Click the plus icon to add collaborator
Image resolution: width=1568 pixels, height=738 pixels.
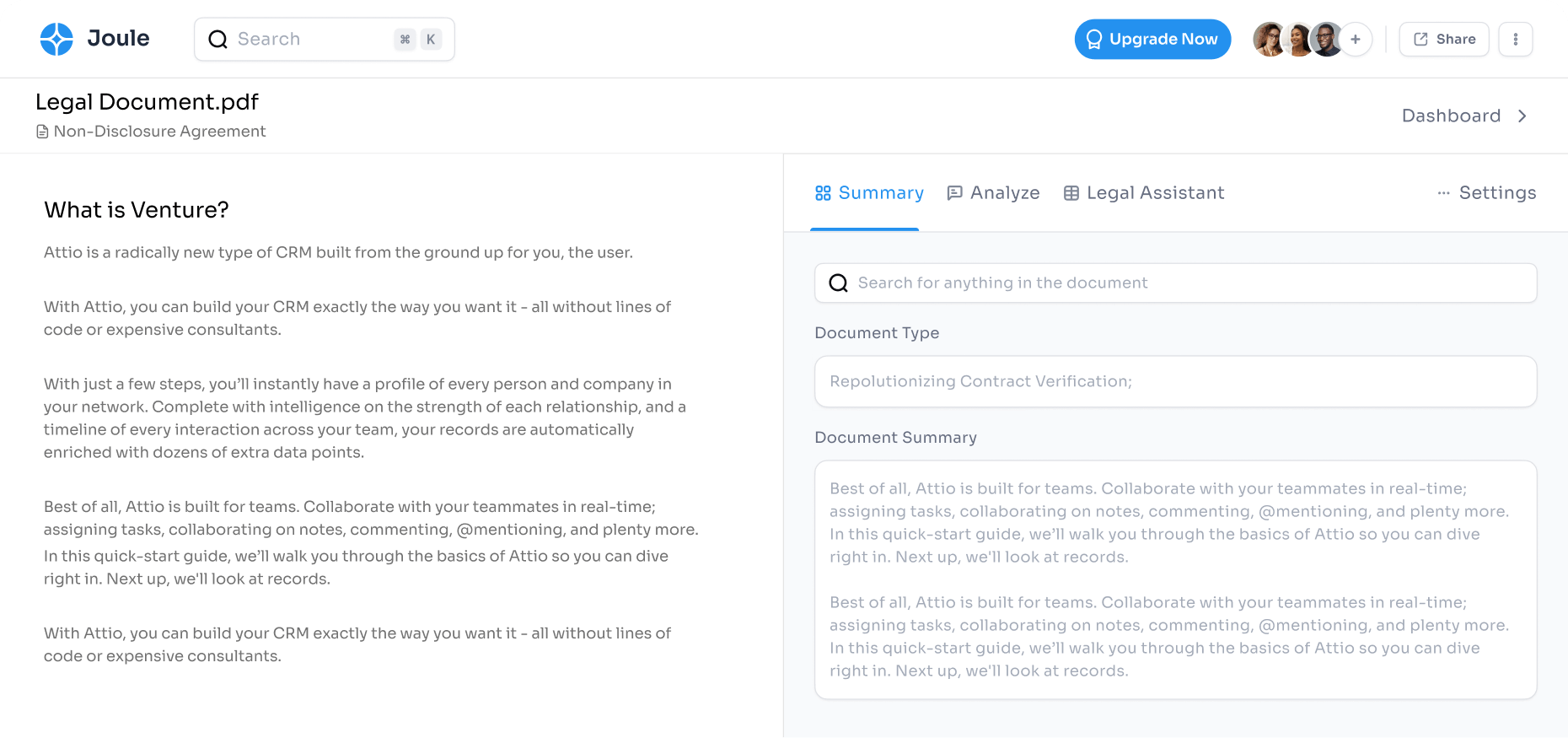pyautogui.click(x=1356, y=40)
